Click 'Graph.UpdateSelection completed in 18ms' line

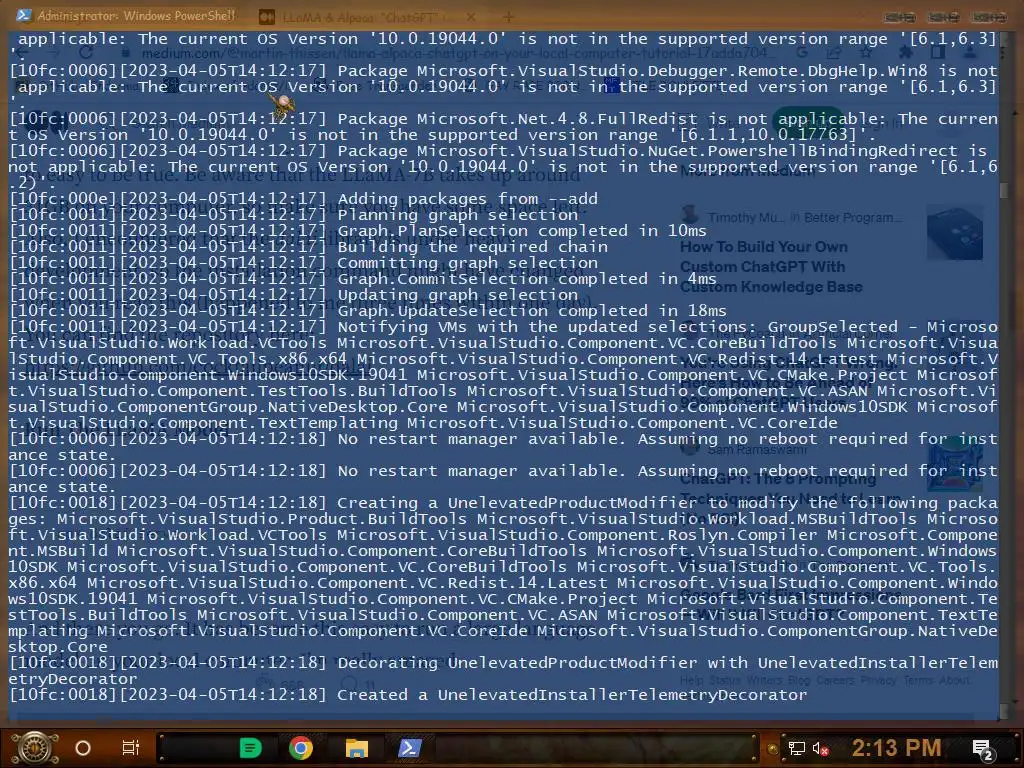tap(368, 311)
